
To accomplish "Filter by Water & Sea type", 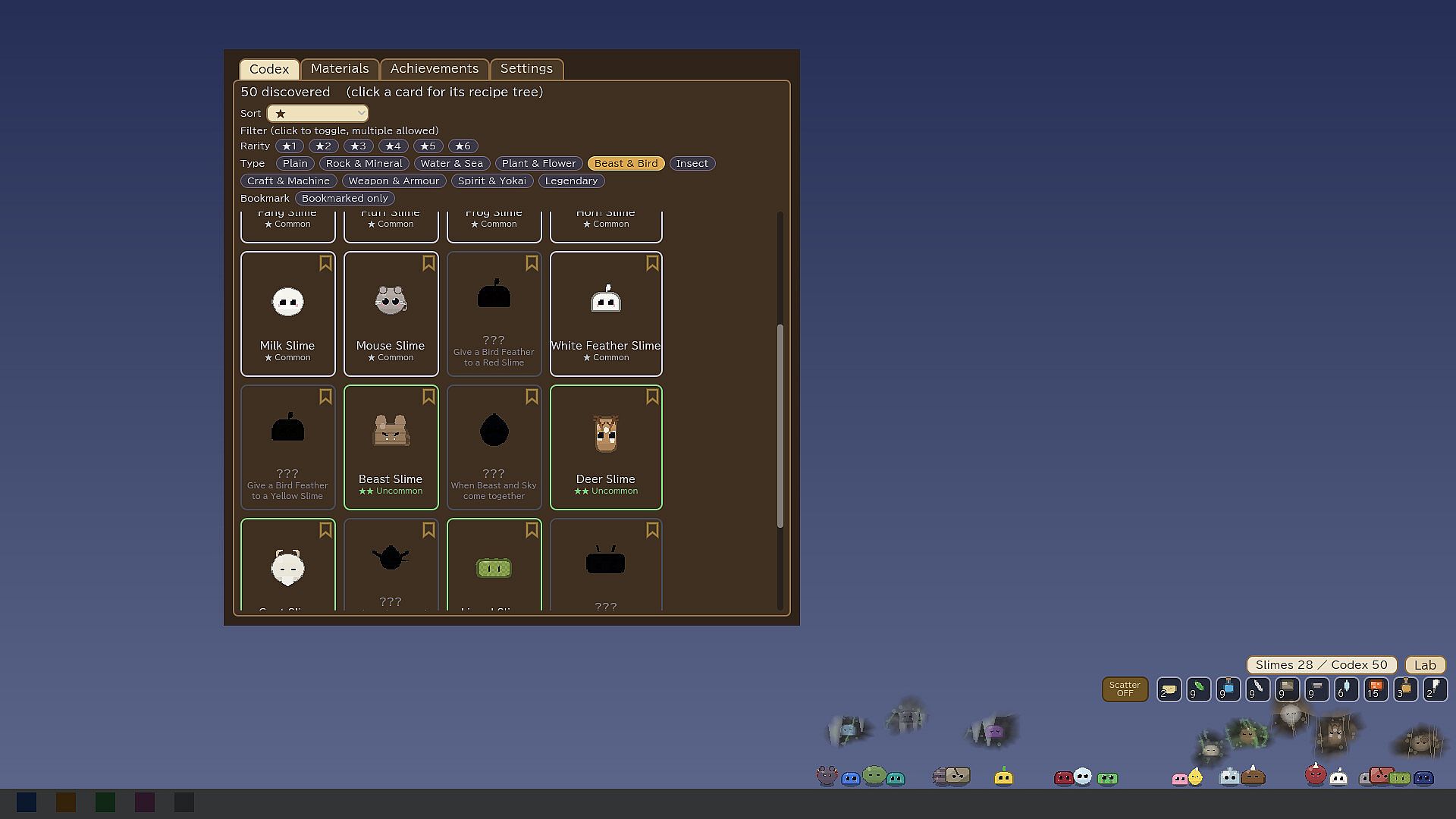I will 452,164.
